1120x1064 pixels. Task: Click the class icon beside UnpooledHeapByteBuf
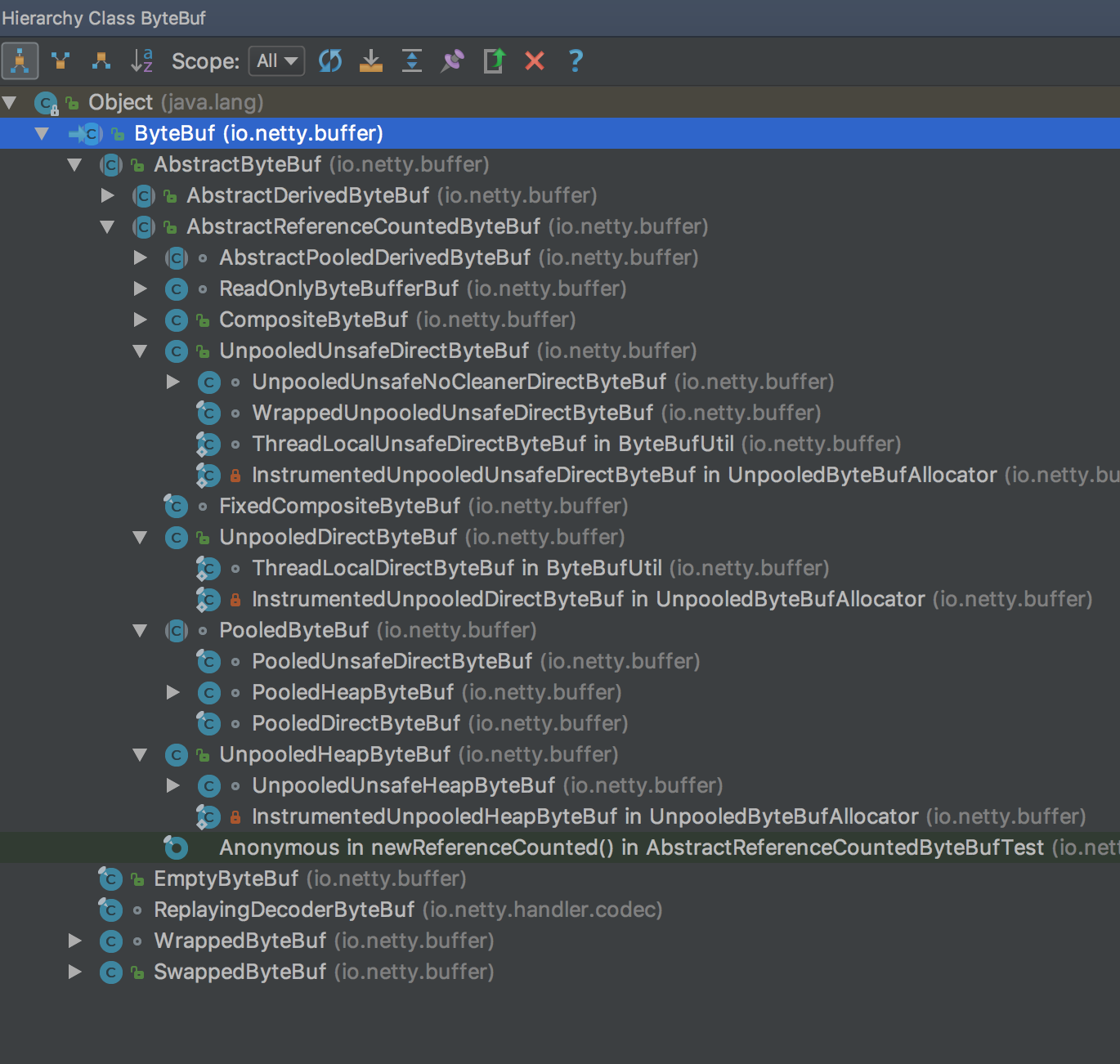click(176, 754)
